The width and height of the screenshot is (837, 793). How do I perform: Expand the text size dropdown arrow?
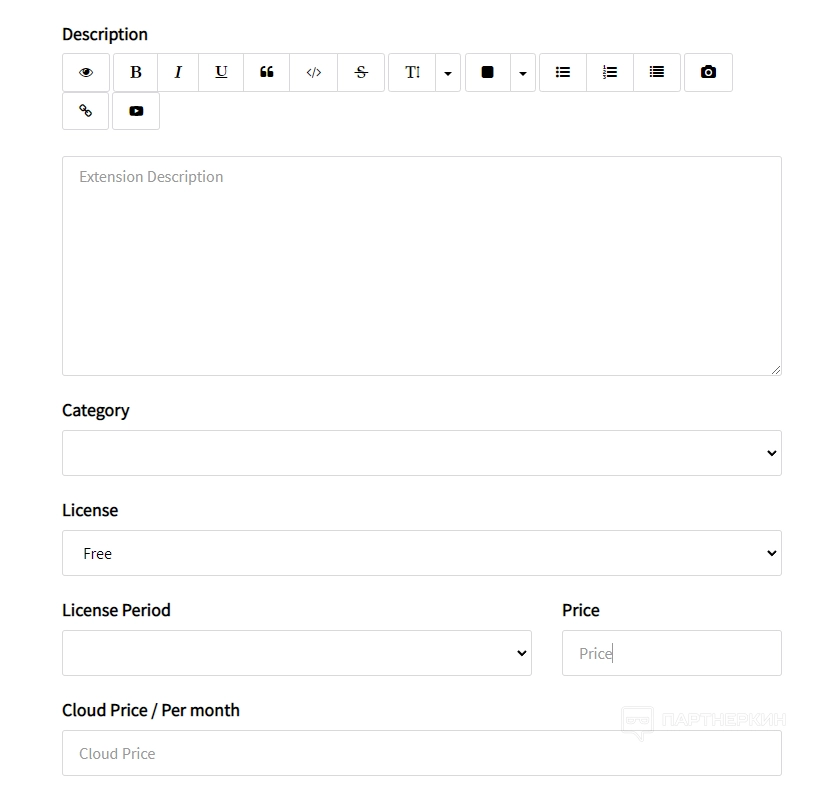tap(448, 73)
